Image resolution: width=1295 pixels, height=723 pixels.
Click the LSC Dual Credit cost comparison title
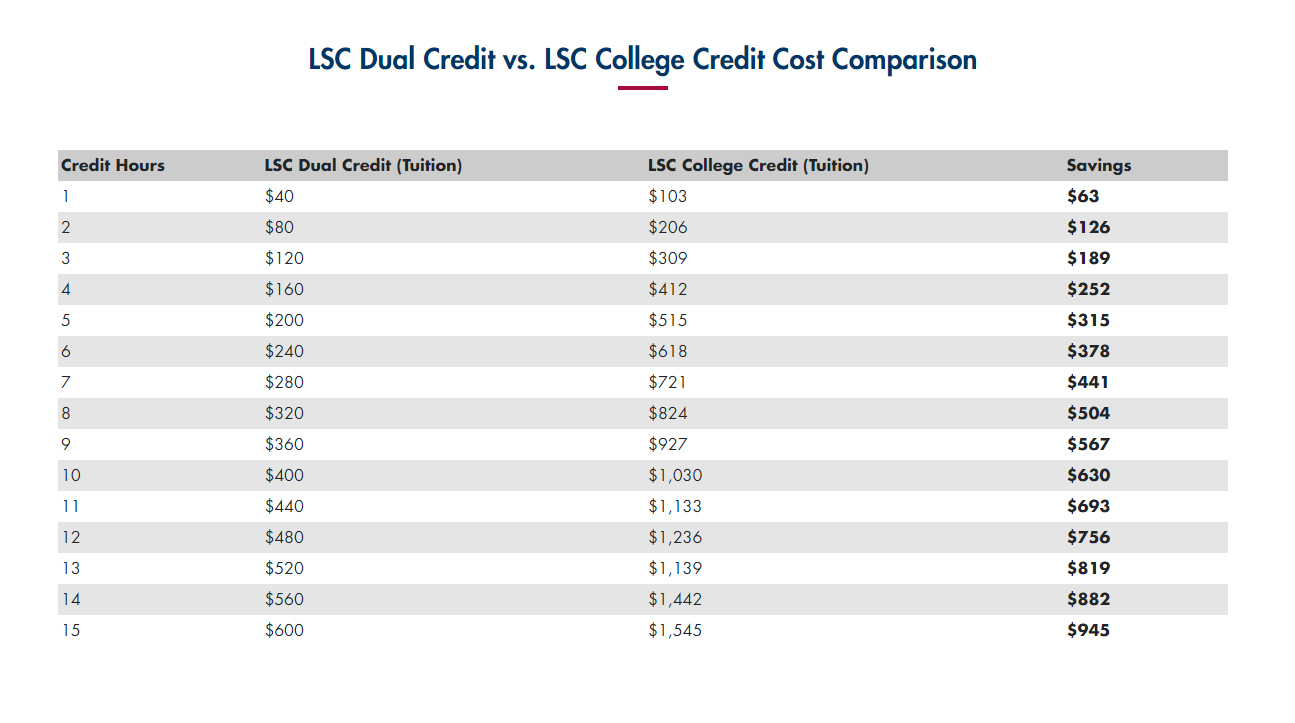click(x=642, y=60)
